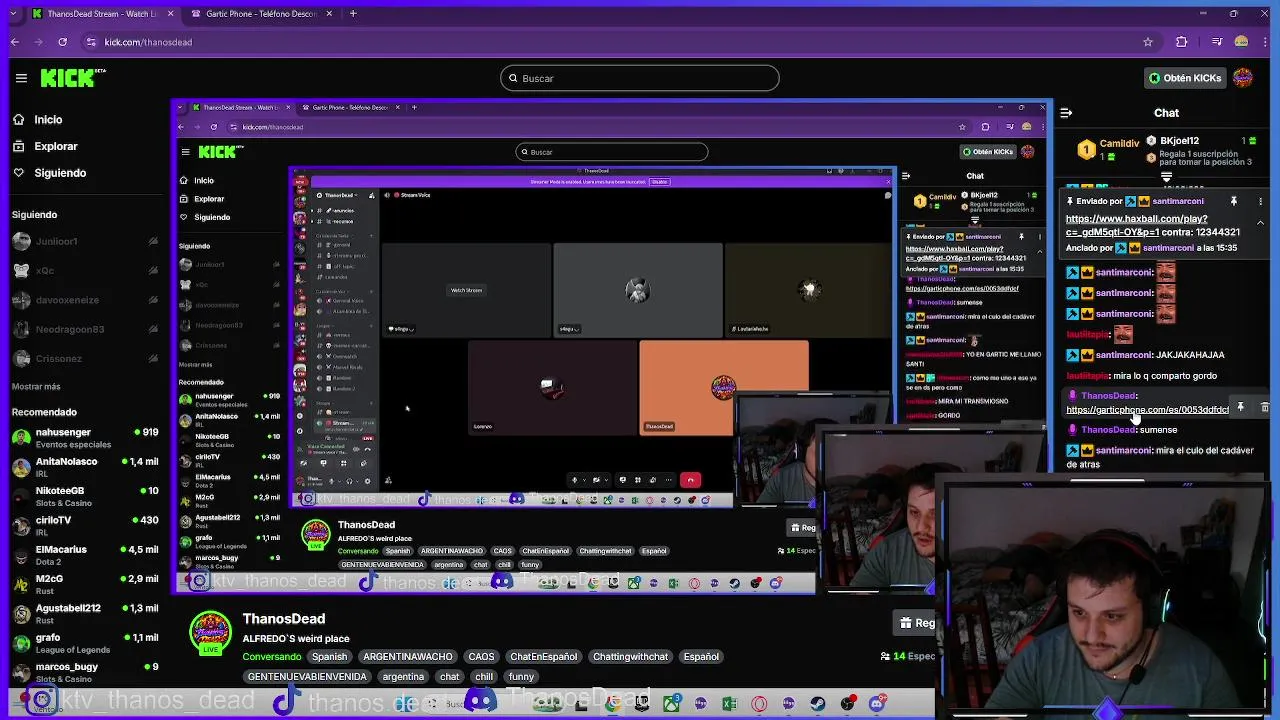Click the CAOS tag

click(481, 657)
